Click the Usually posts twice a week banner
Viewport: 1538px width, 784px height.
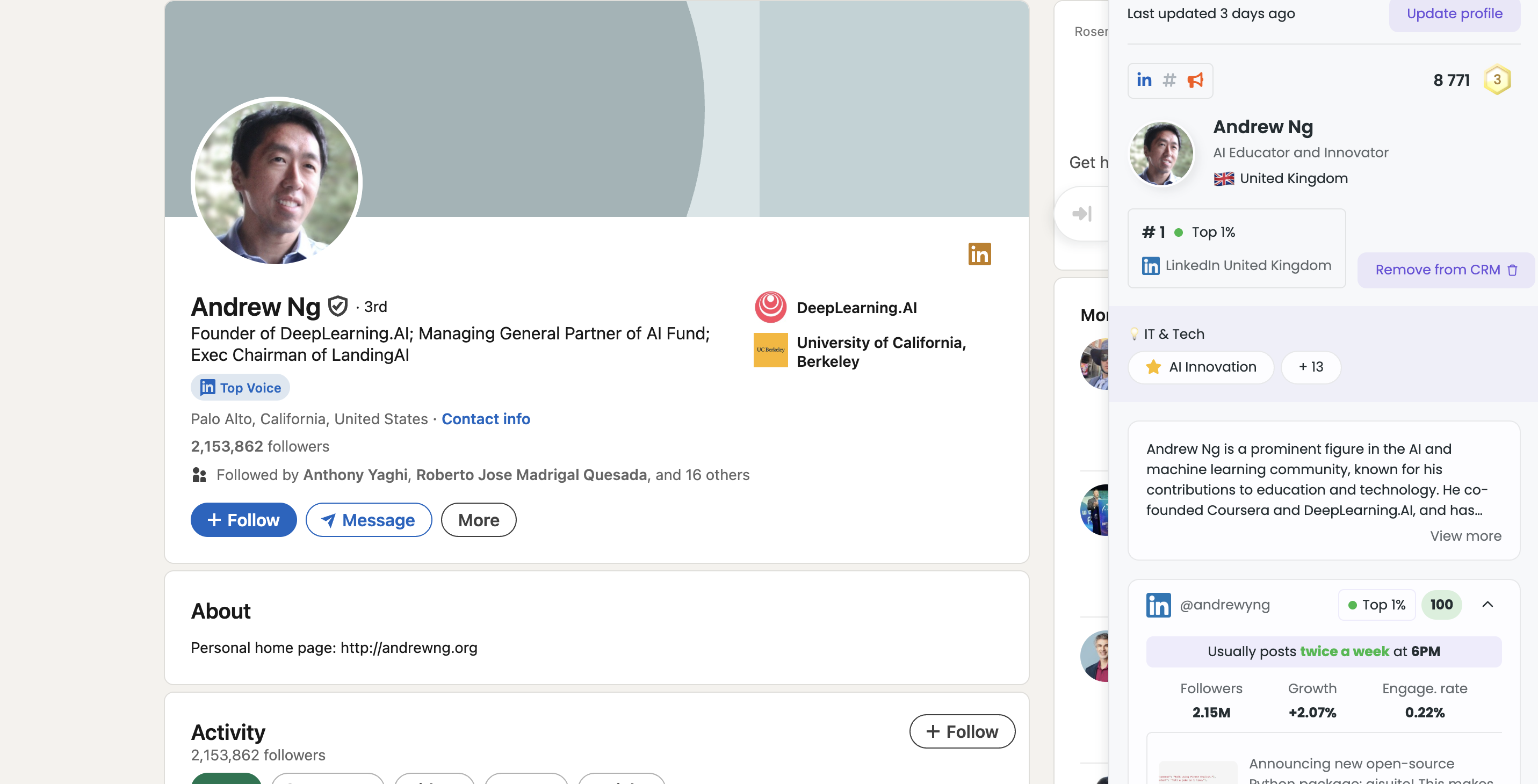click(1323, 651)
